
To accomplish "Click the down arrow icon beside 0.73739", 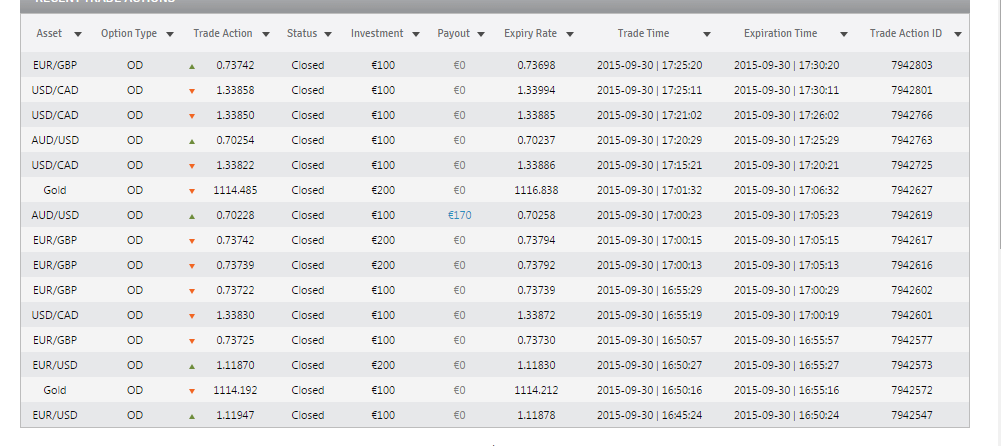I will (x=191, y=266).
